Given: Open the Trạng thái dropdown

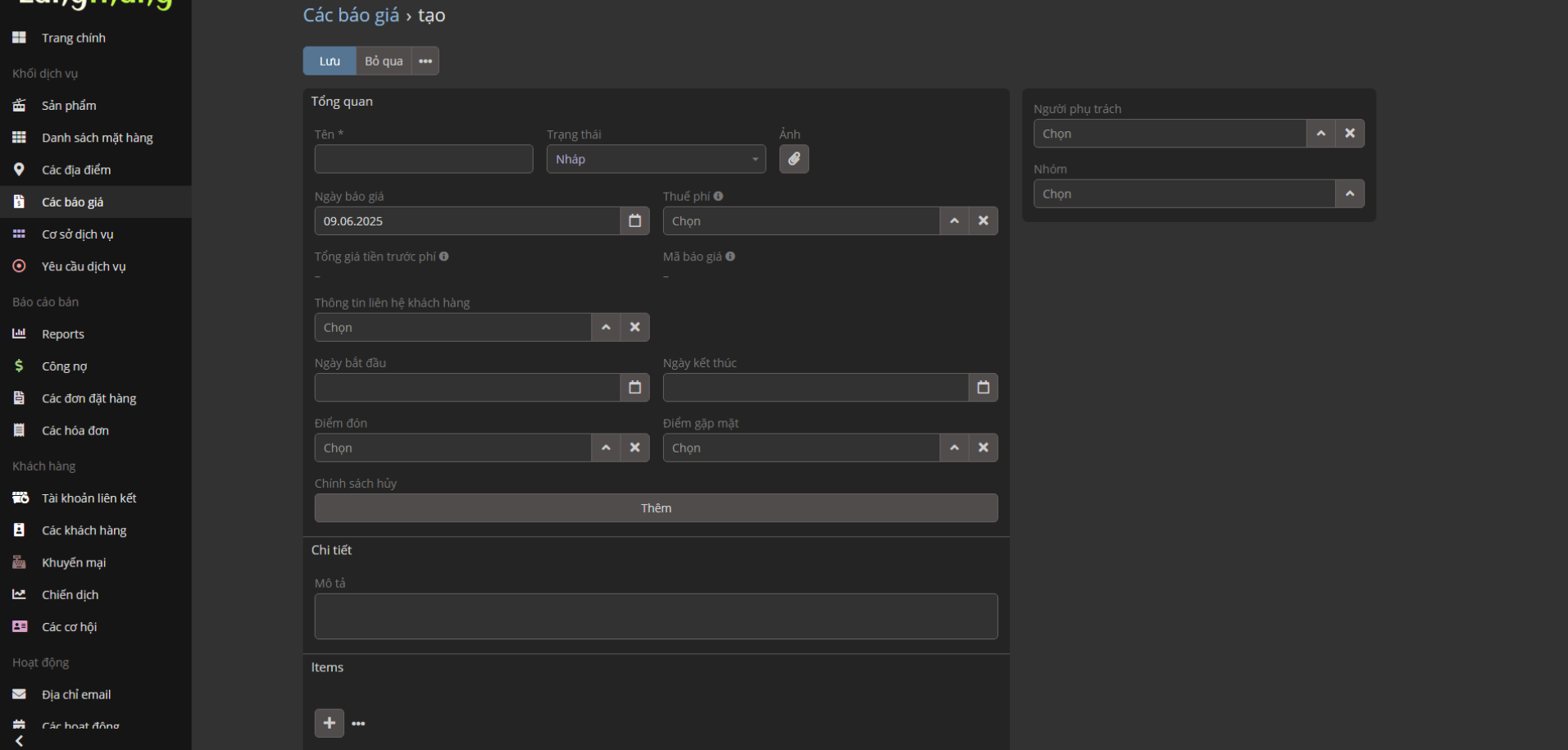Looking at the screenshot, I should pos(656,159).
